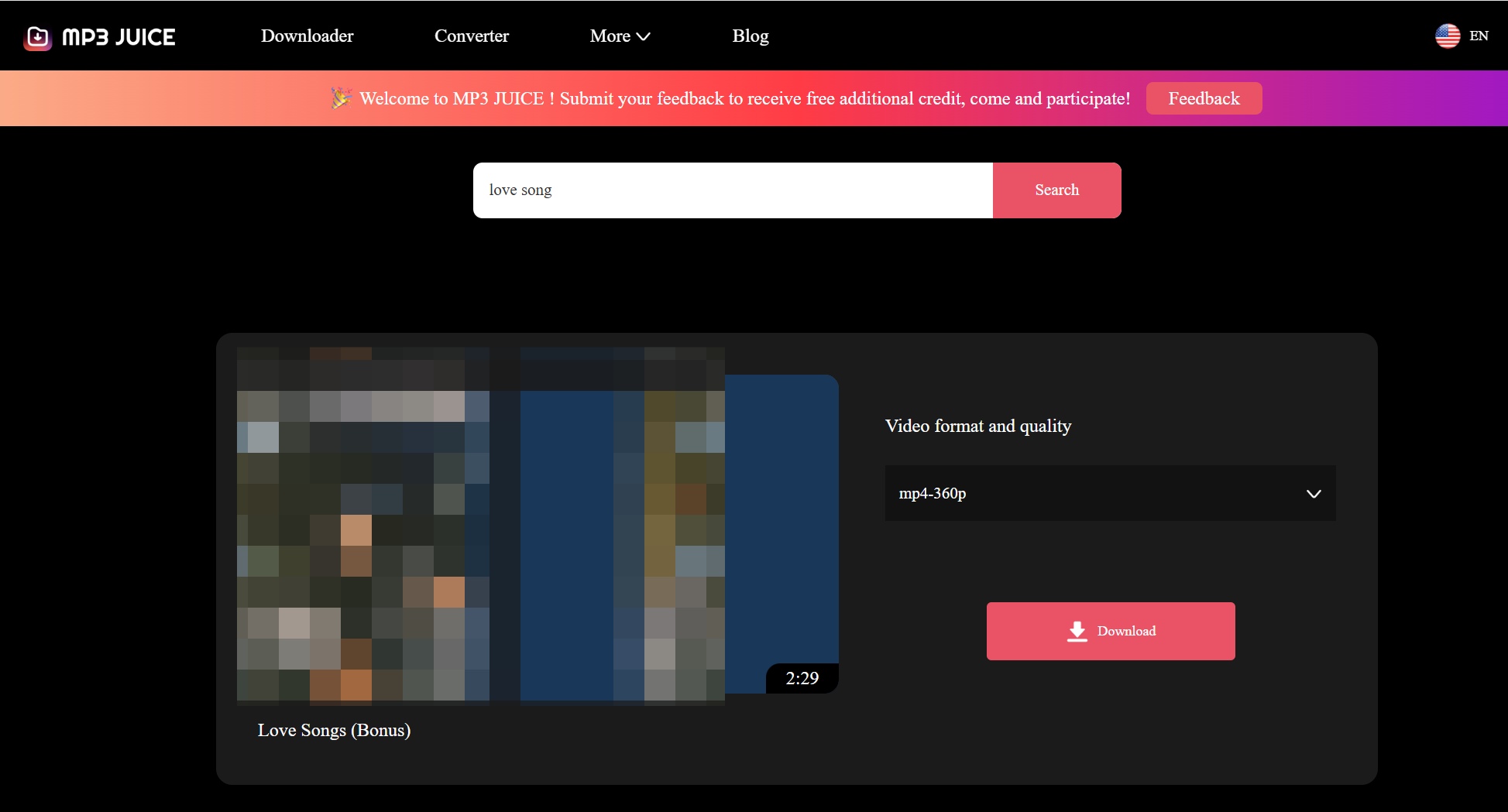Click the chevron on the mp4-360p selector

[x=1314, y=493]
